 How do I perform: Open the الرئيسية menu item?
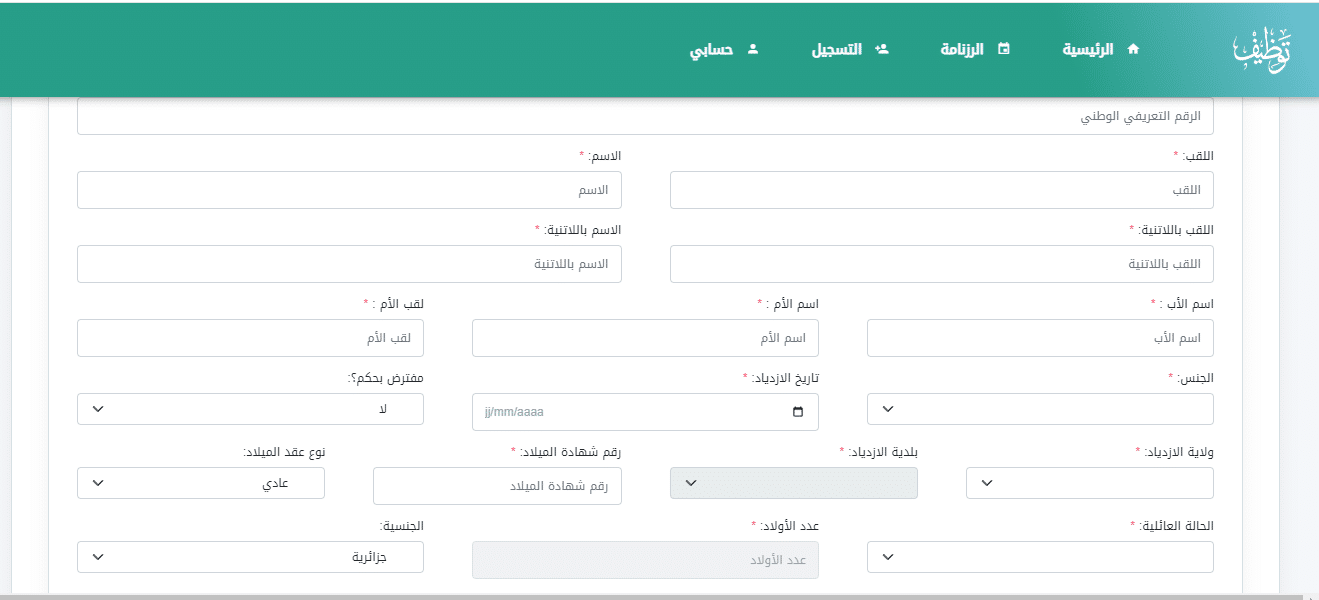click(1087, 49)
